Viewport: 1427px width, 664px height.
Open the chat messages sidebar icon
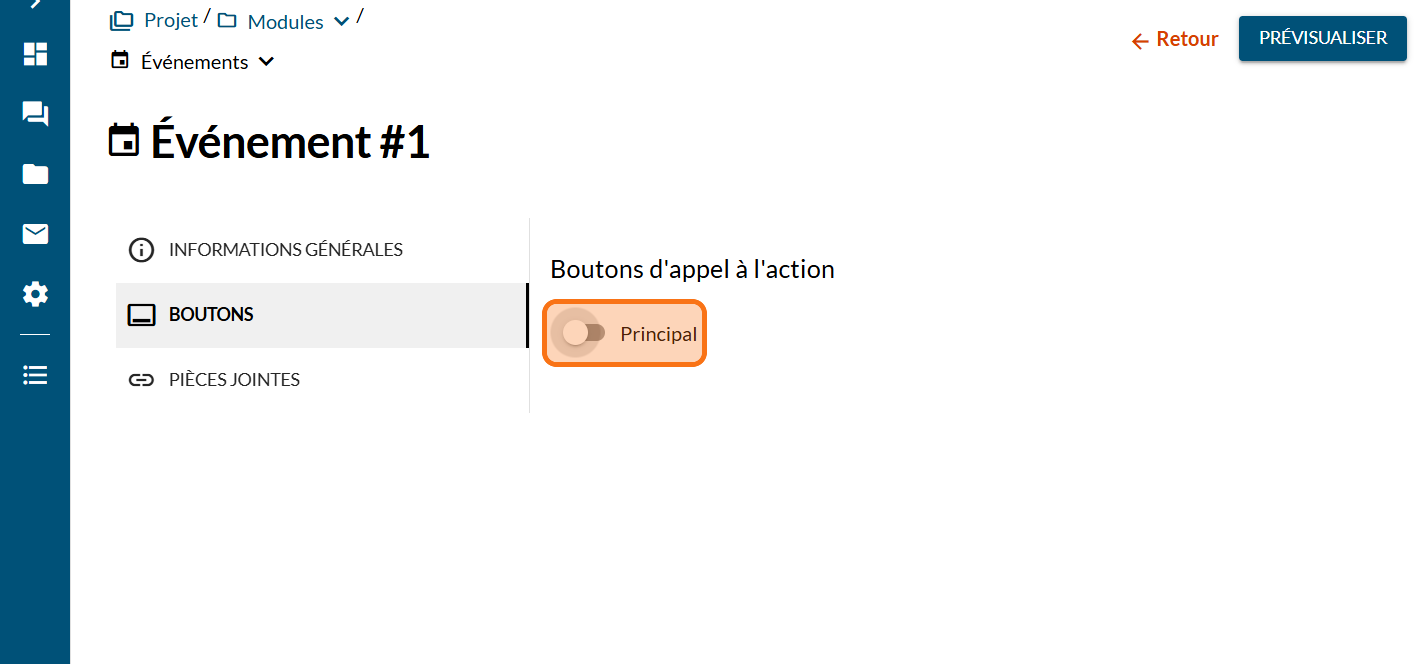35,114
